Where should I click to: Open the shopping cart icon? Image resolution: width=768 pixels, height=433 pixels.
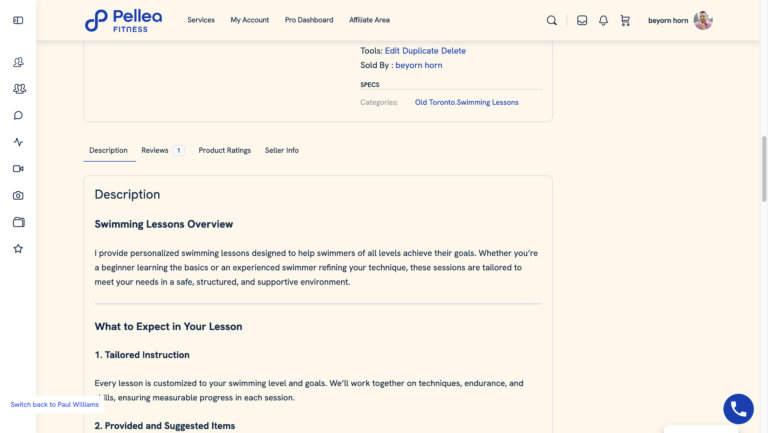point(625,20)
